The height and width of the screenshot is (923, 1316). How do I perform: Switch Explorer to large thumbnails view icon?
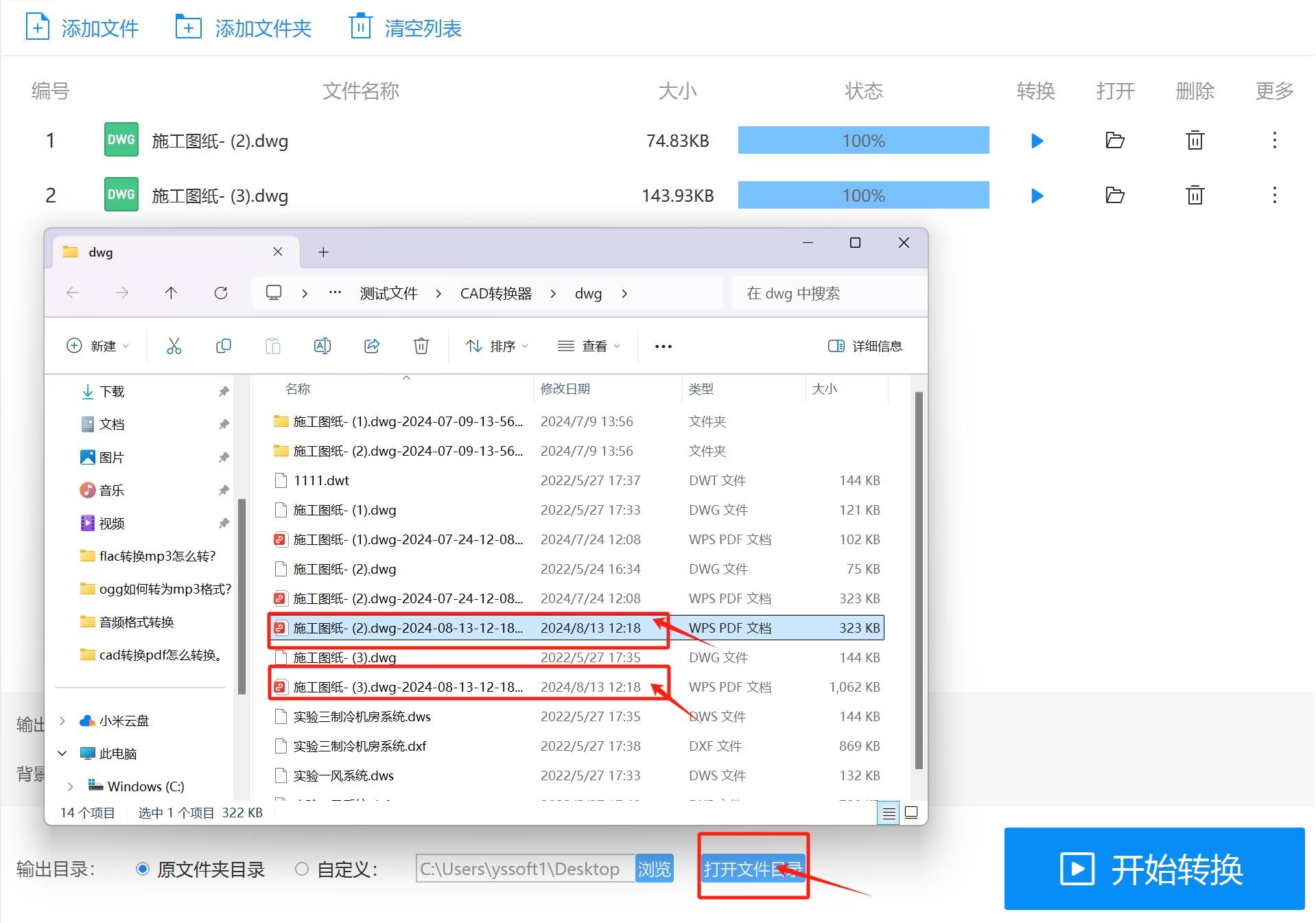[x=911, y=813]
